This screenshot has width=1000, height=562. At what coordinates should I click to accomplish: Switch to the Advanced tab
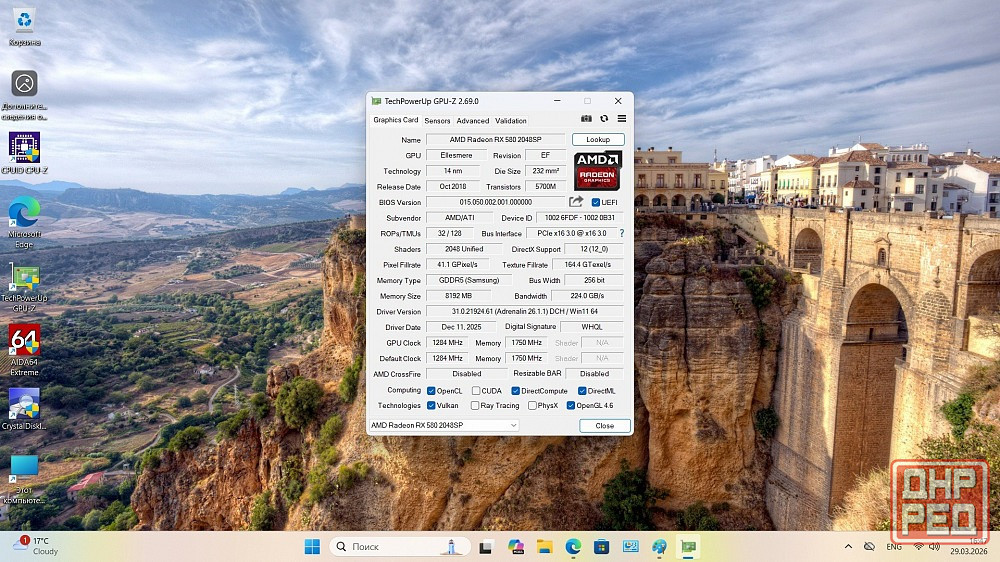(x=473, y=120)
